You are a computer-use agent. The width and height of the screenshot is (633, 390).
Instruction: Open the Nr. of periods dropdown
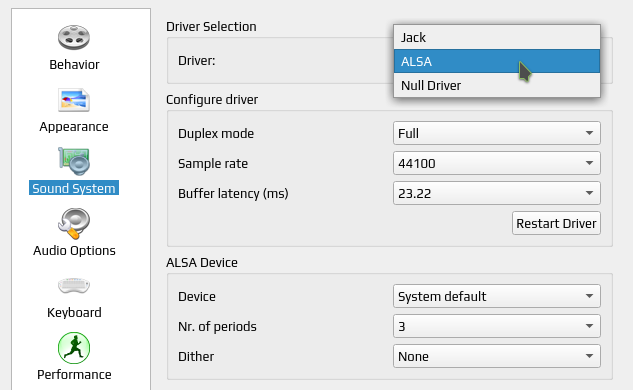click(x=497, y=326)
